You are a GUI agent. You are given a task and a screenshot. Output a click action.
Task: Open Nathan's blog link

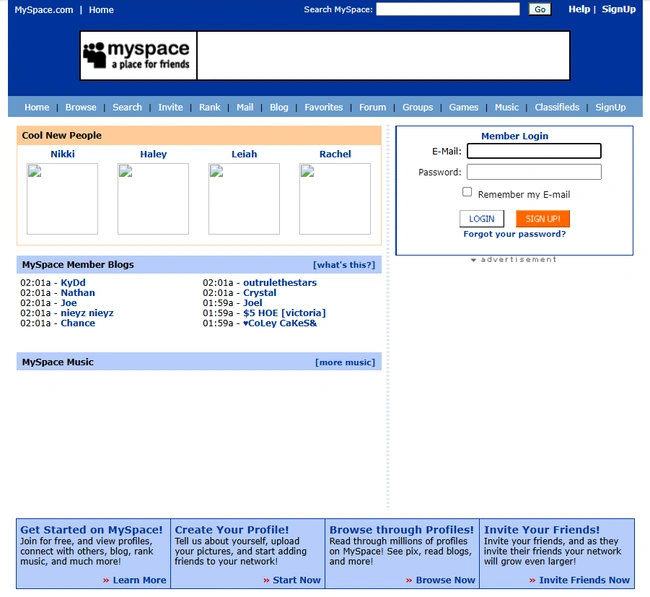point(78,293)
